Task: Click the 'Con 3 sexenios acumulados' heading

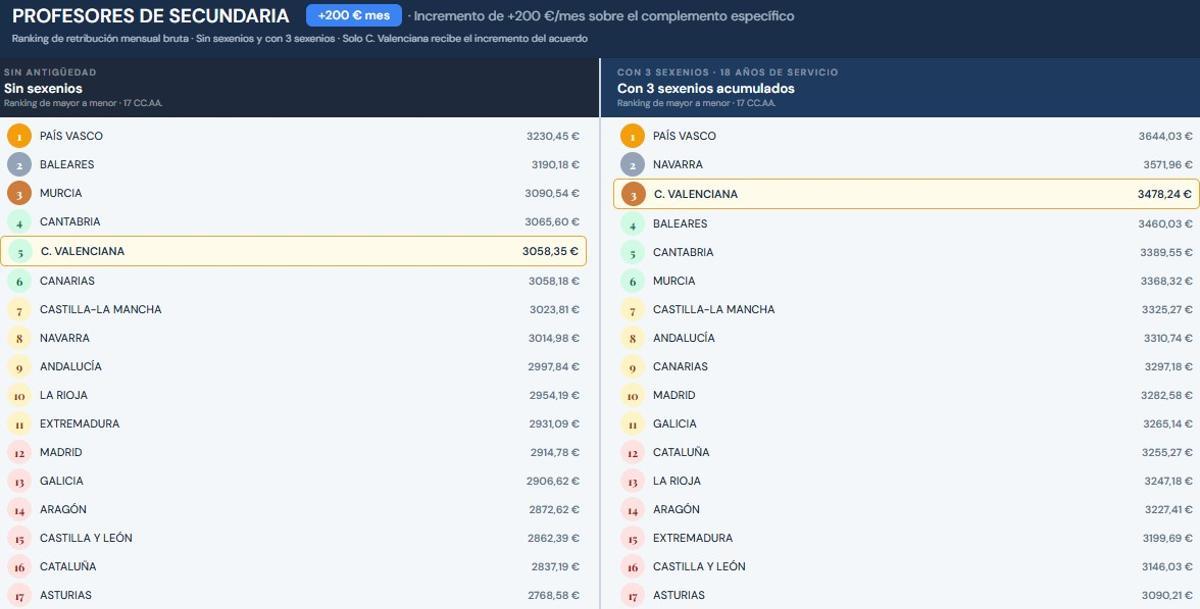Action: coord(706,88)
